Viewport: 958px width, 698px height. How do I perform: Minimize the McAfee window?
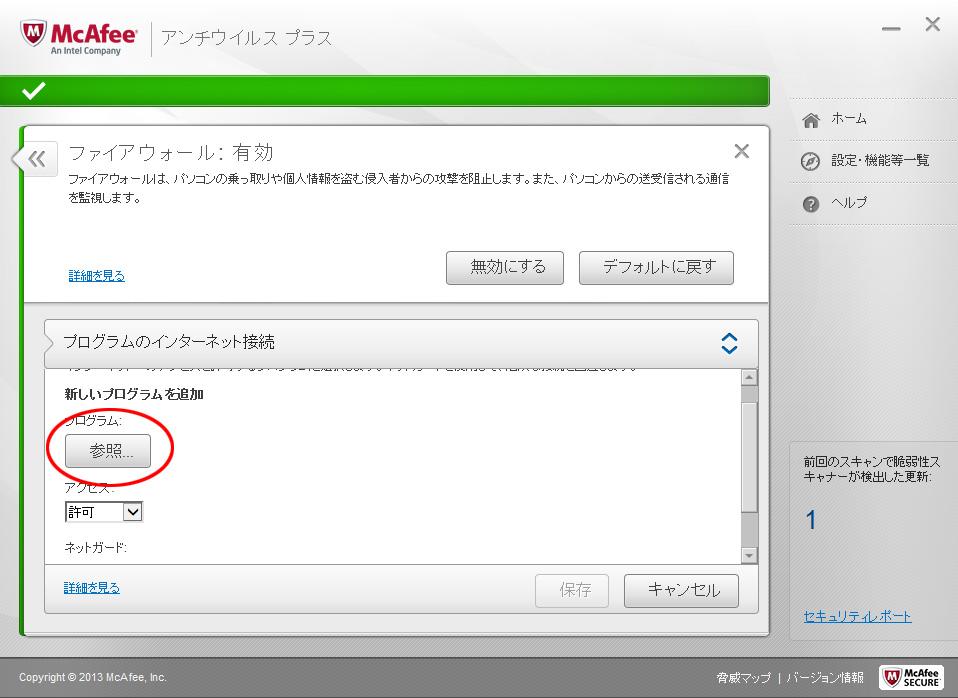[891, 29]
